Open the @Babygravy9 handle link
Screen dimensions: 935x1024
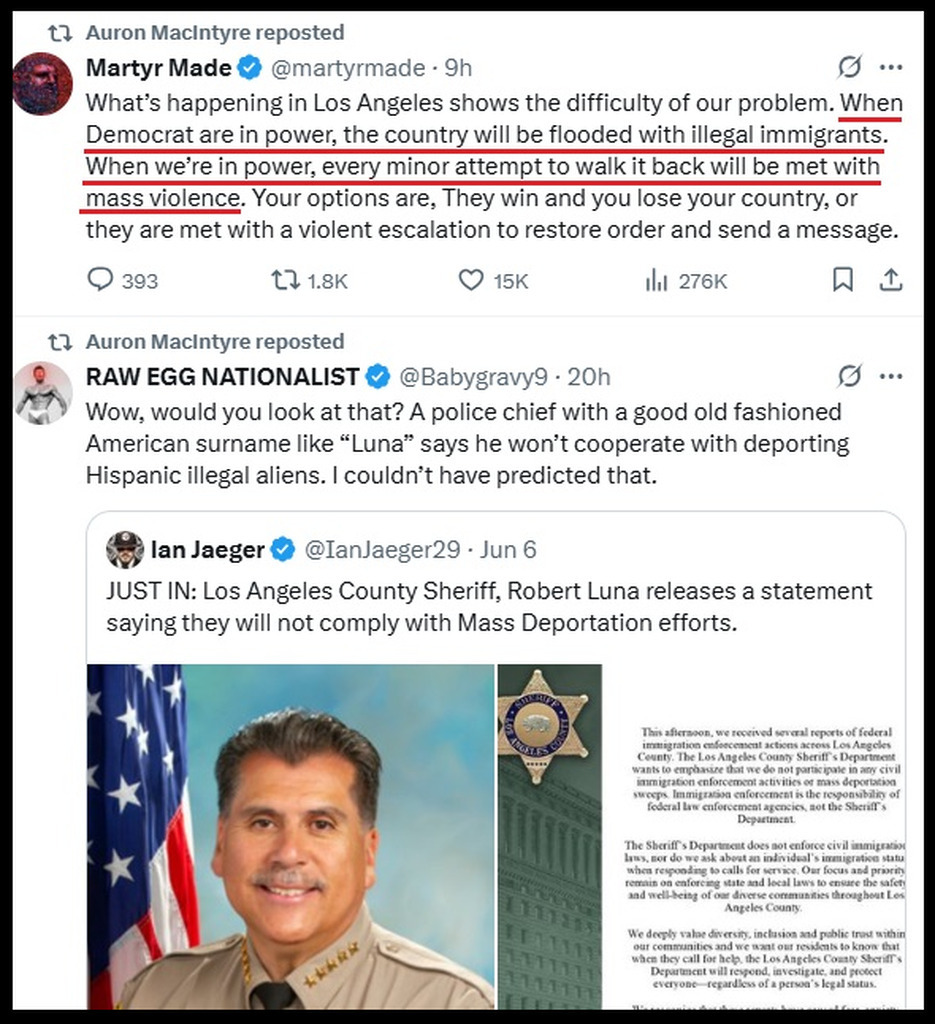tap(473, 377)
